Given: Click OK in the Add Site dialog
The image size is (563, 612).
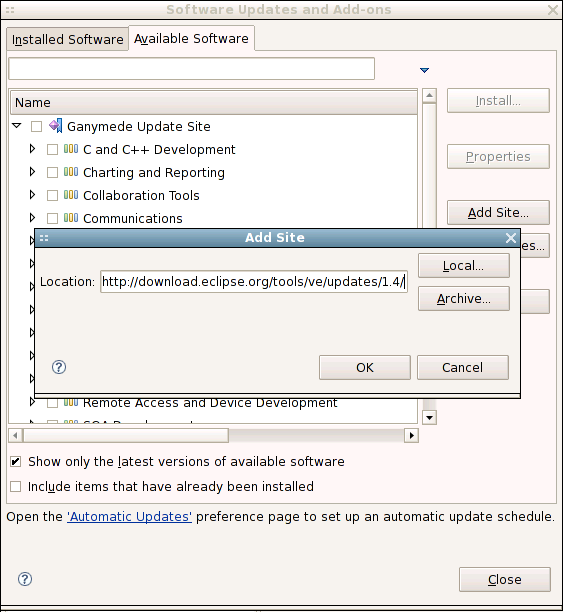Looking at the screenshot, I should pyautogui.click(x=365, y=367).
